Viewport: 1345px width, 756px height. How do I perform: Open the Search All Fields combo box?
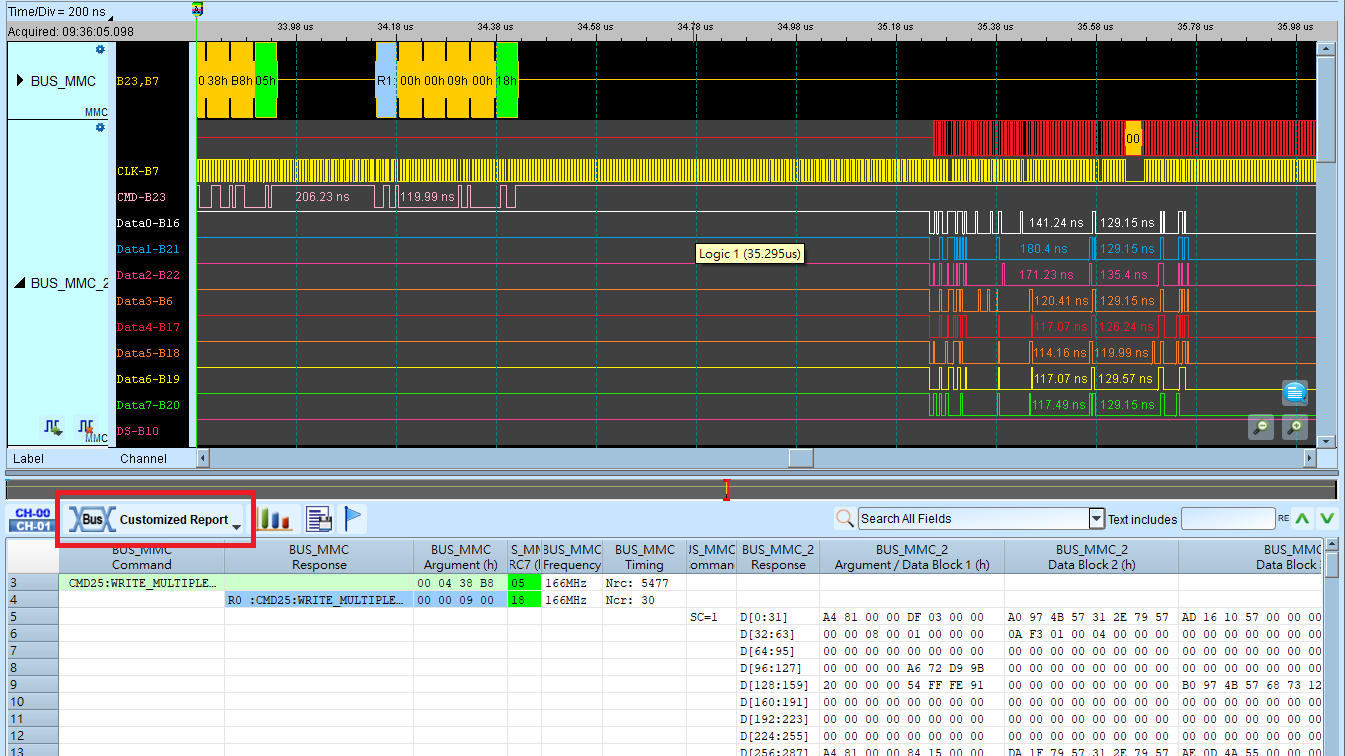click(x=981, y=518)
